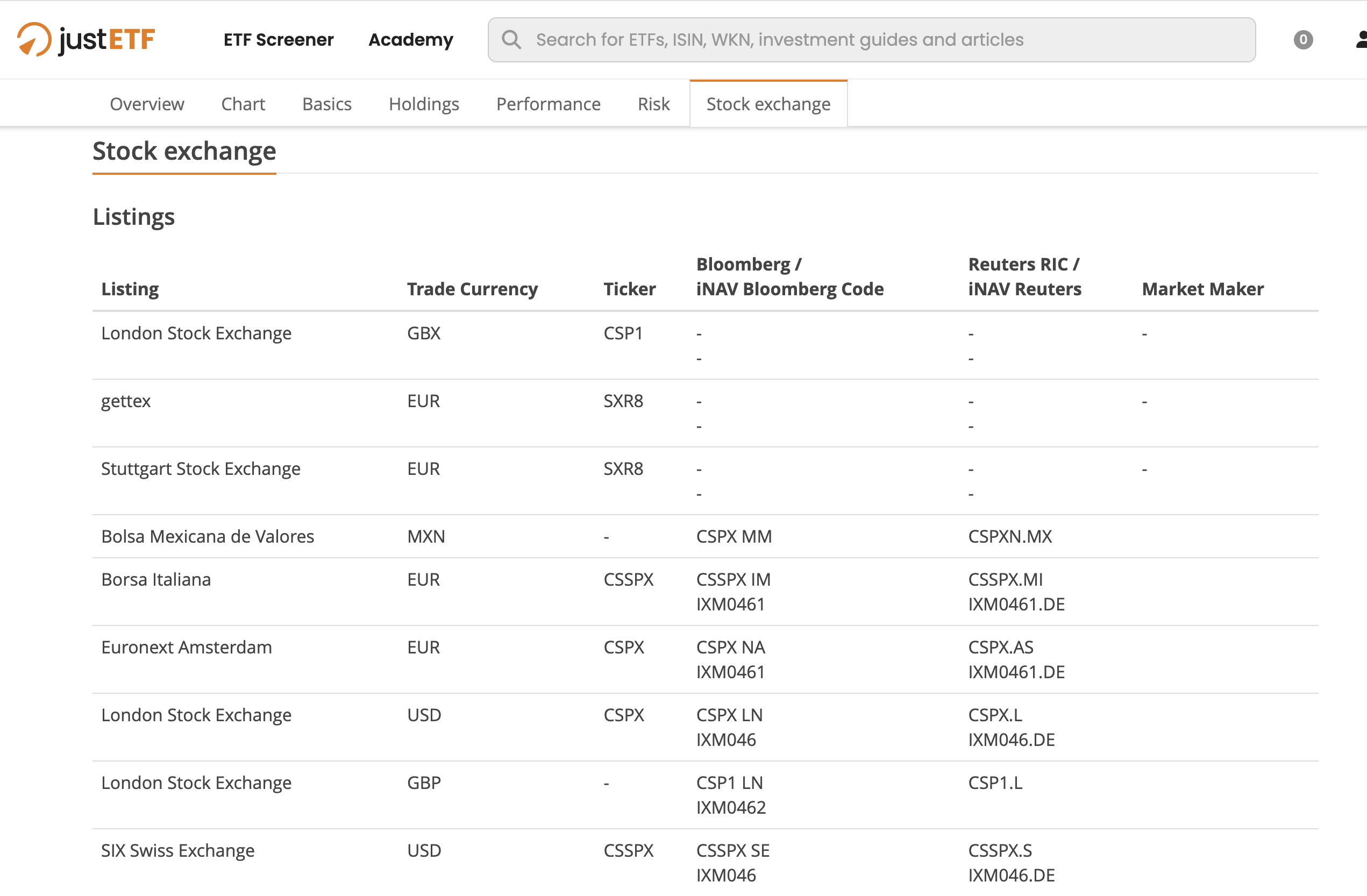This screenshot has height=896, width=1367.
Task: Switch to the Risk tab
Action: [x=653, y=104]
